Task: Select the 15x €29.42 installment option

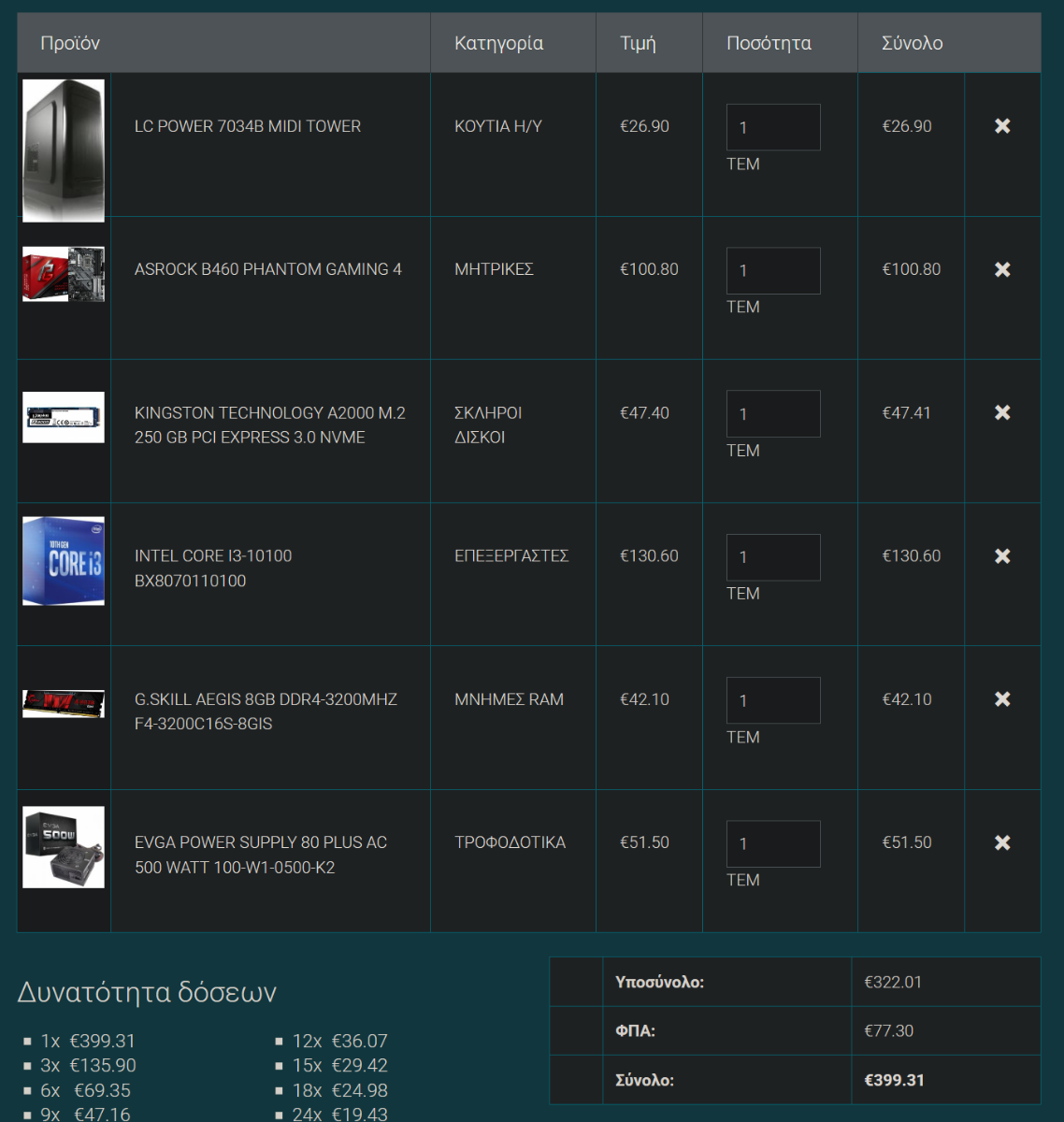Action: [340, 1066]
